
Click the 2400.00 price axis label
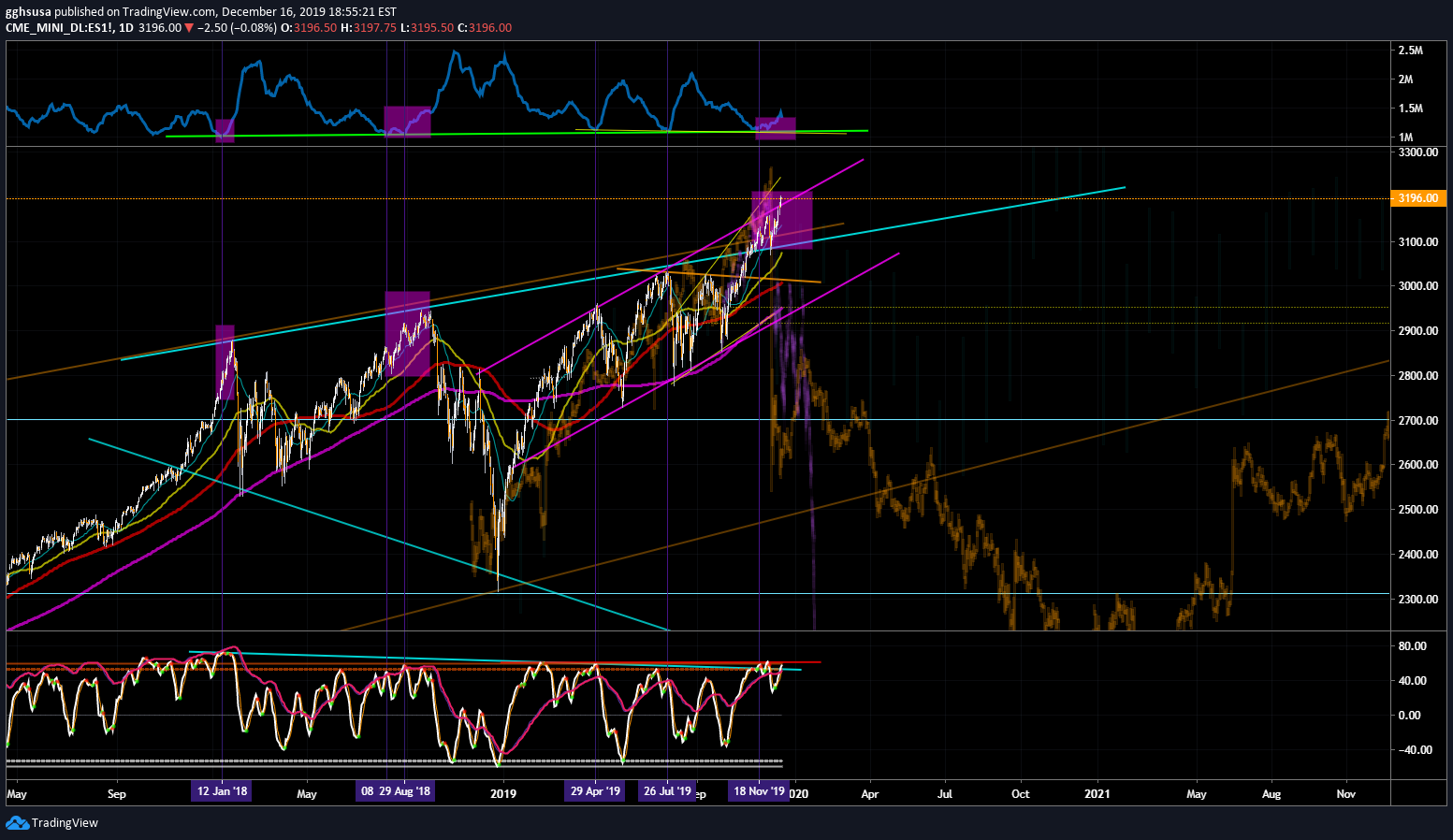[1418, 555]
